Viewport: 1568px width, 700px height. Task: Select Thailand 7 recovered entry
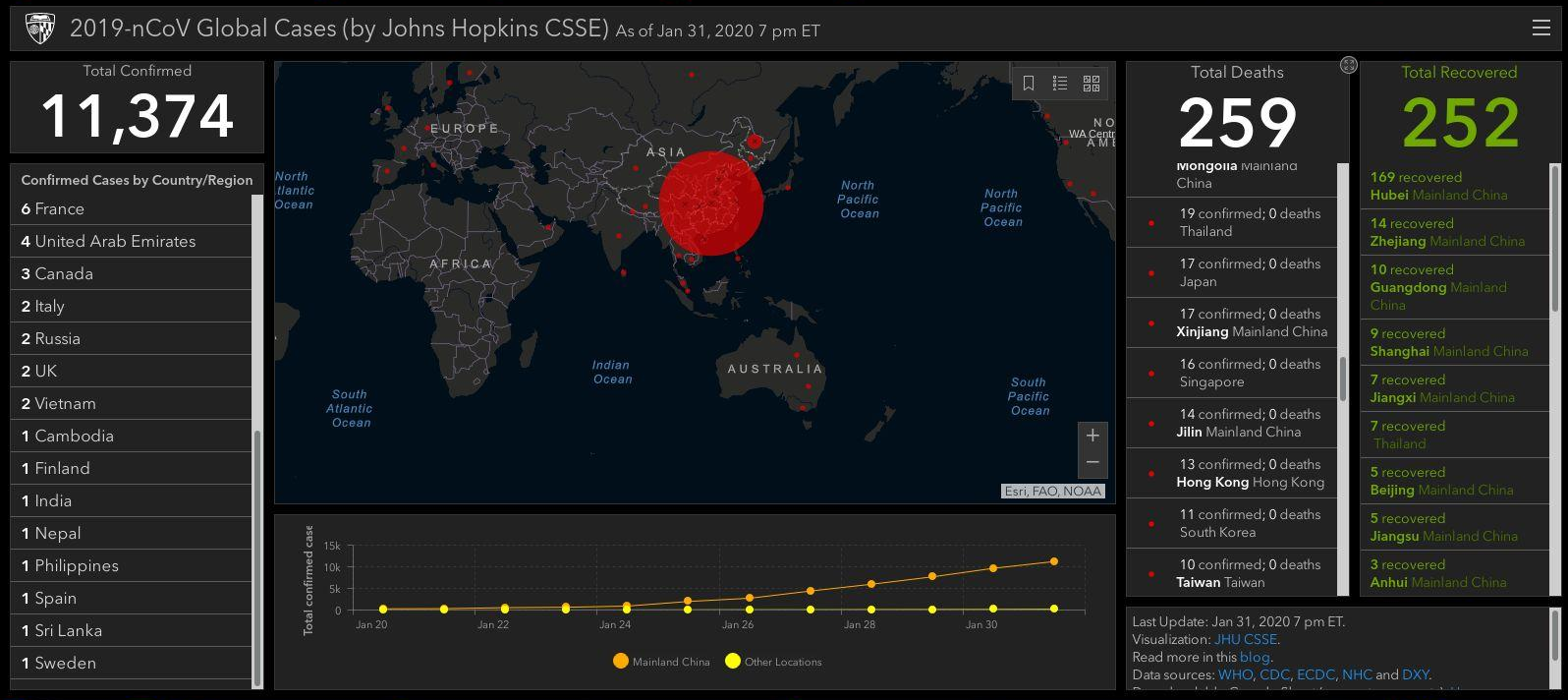tap(1454, 435)
